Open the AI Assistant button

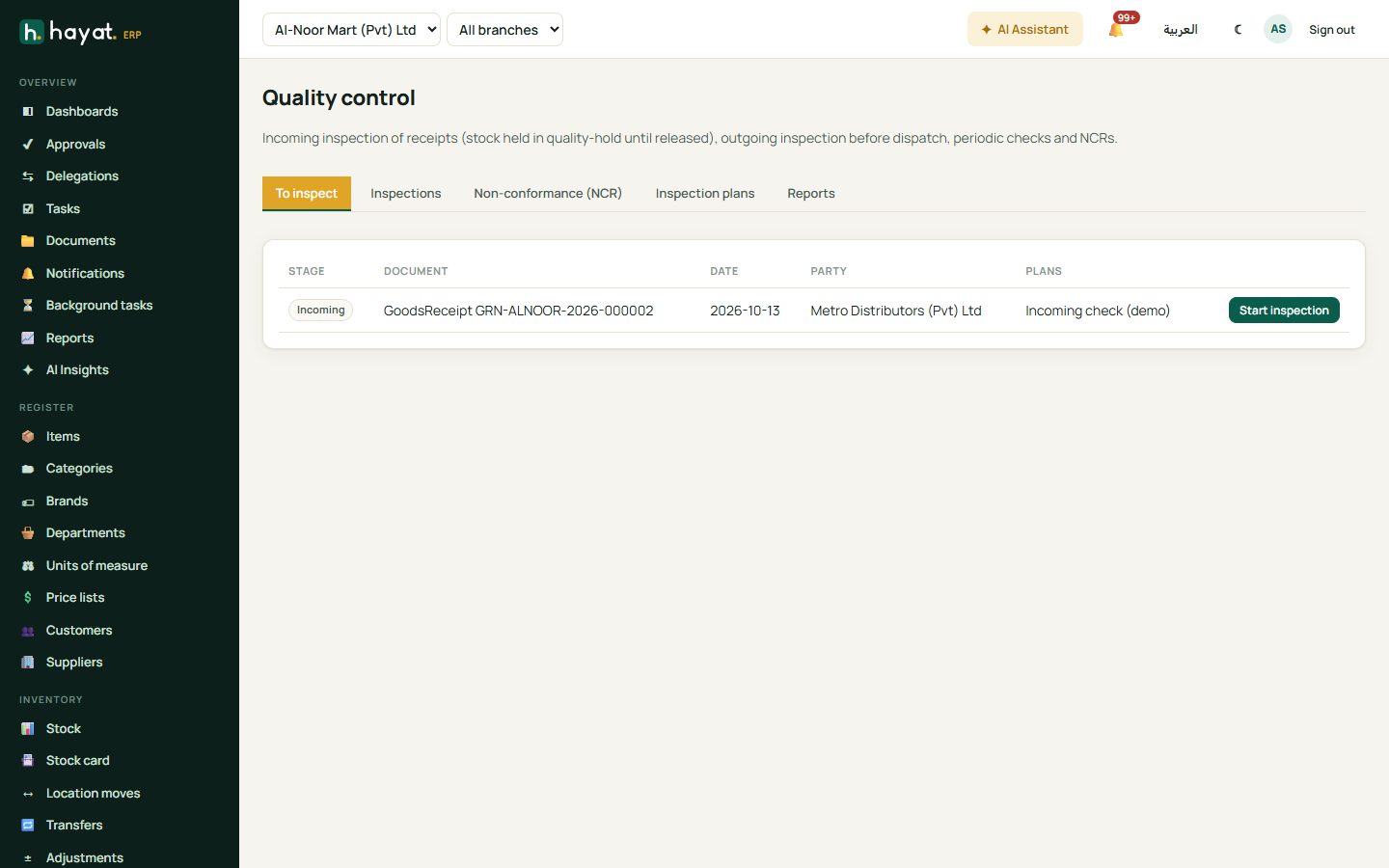pos(1024,29)
